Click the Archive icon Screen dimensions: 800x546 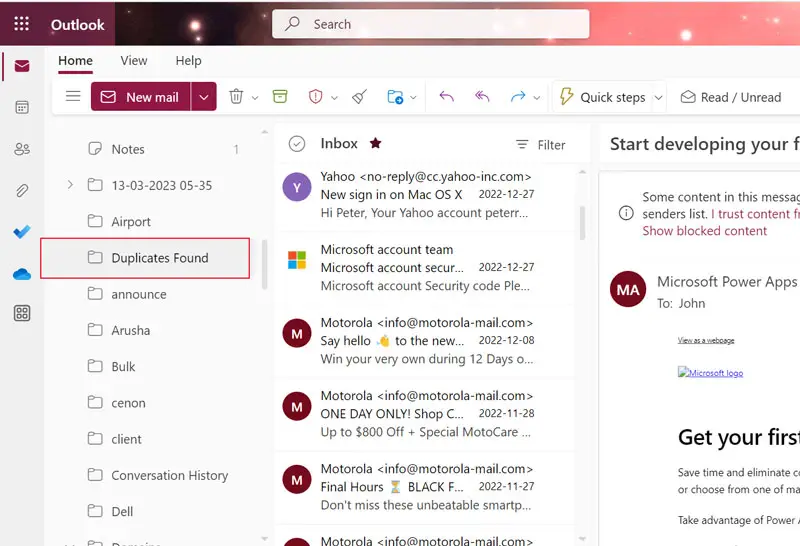280,96
